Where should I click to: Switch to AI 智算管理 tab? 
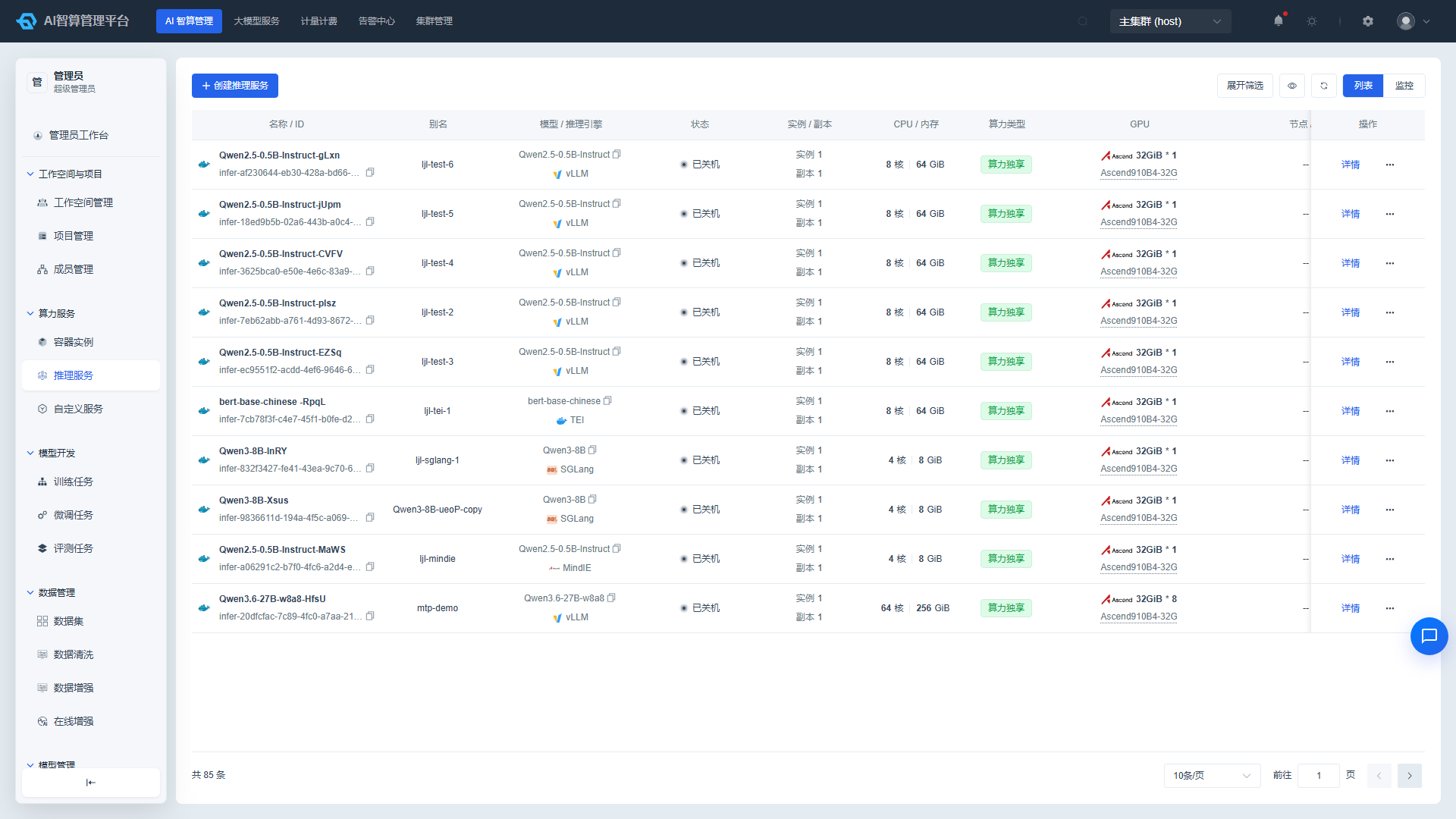click(189, 21)
